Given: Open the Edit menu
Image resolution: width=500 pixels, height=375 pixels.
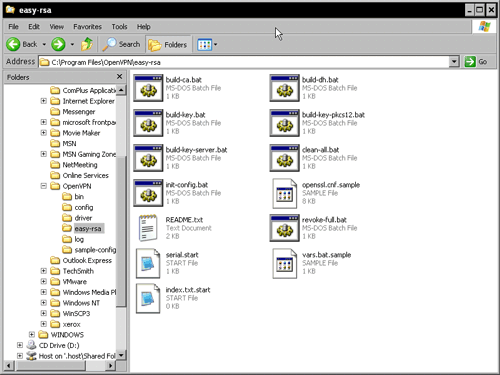Looking at the screenshot, I should [34, 27].
